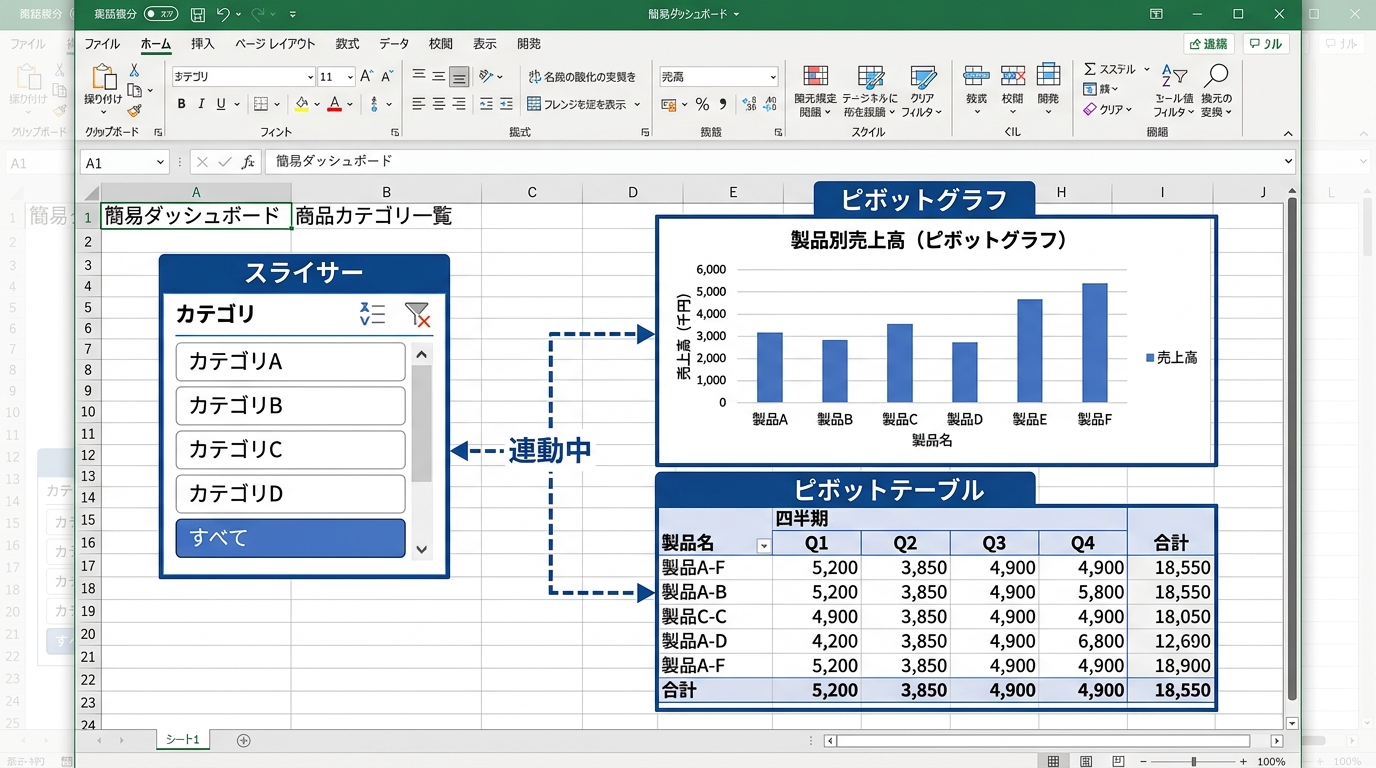Viewport: 1376px width, 768px height.
Task: Toggle the AutoSave switch
Action: coord(160,14)
